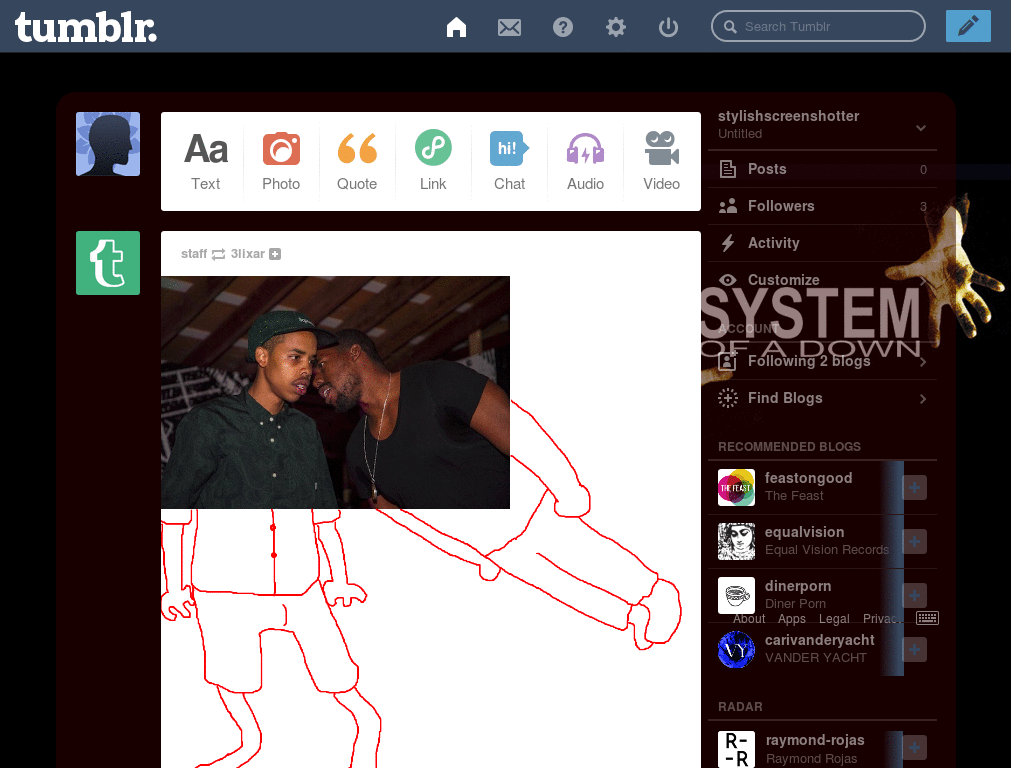The height and width of the screenshot is (768, 1024).
Task: Click the carivanderyacht VY avatar
Action: [736, 649]
